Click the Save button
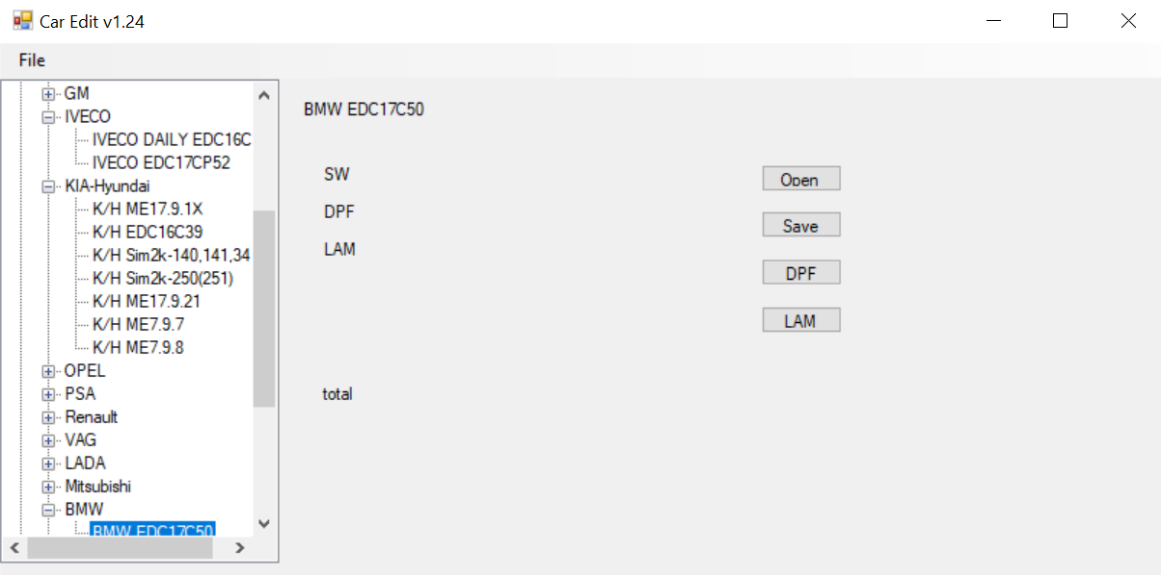Image resolution: width=1161 pixels, height=575 pixels. [801, 225]
